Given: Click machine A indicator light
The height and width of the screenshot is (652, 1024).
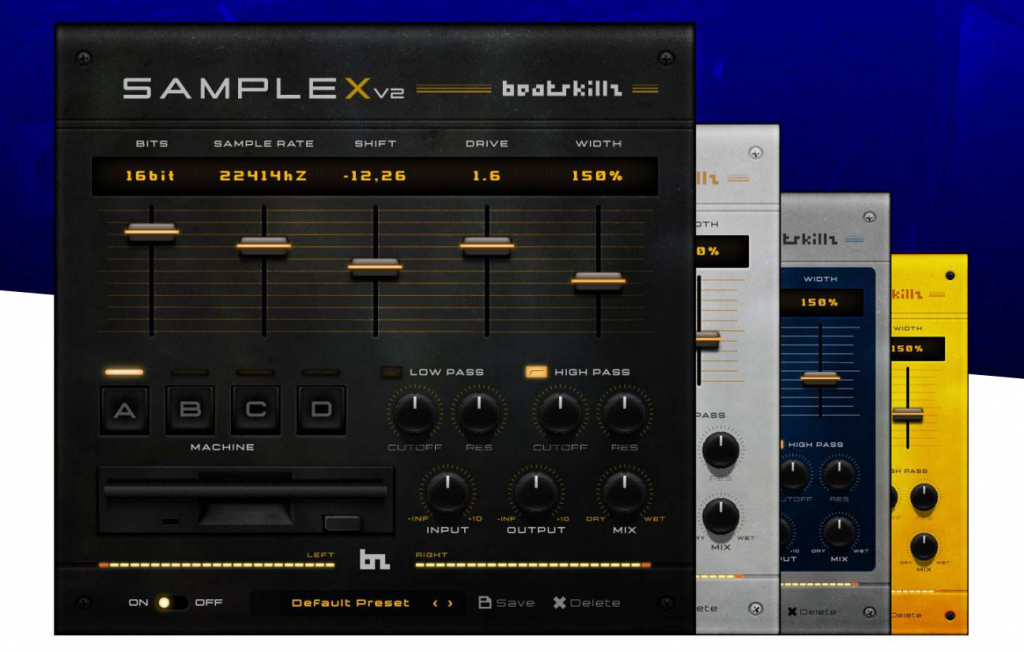Looking at the screenshot, I should [x=124, y=372].
